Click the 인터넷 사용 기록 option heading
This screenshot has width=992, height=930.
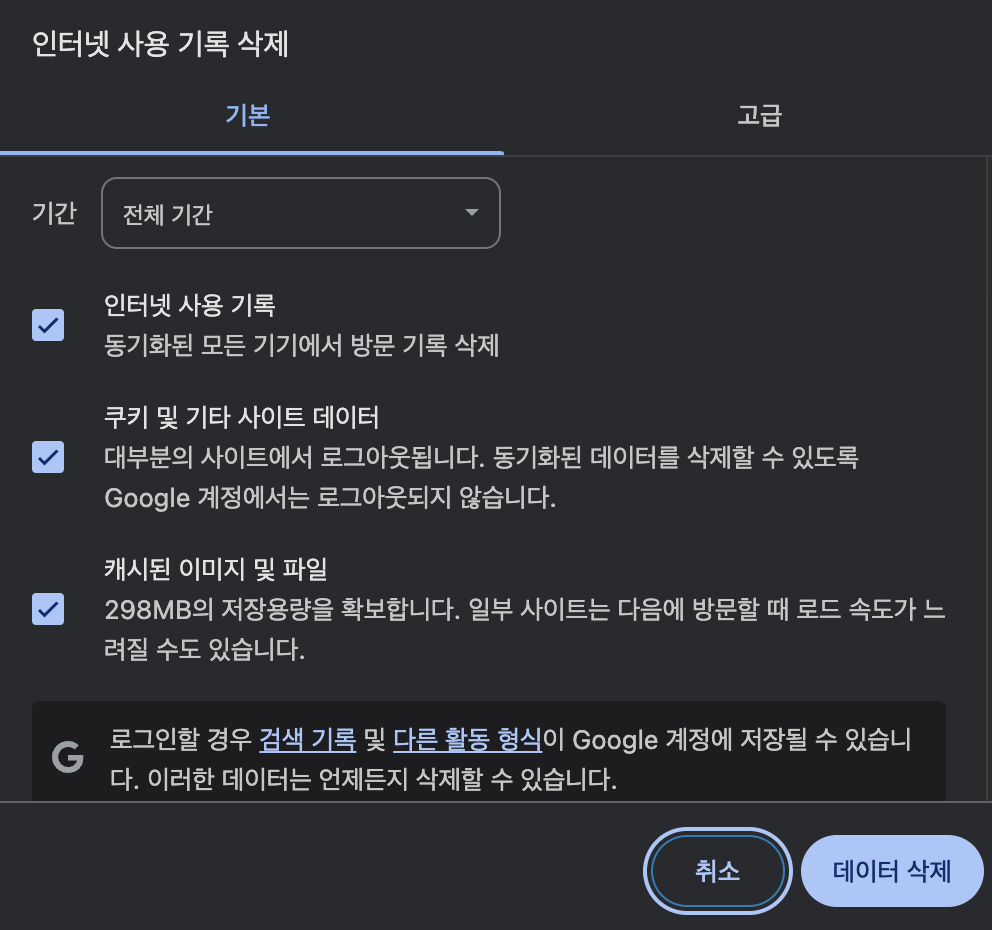coord(190,306)
